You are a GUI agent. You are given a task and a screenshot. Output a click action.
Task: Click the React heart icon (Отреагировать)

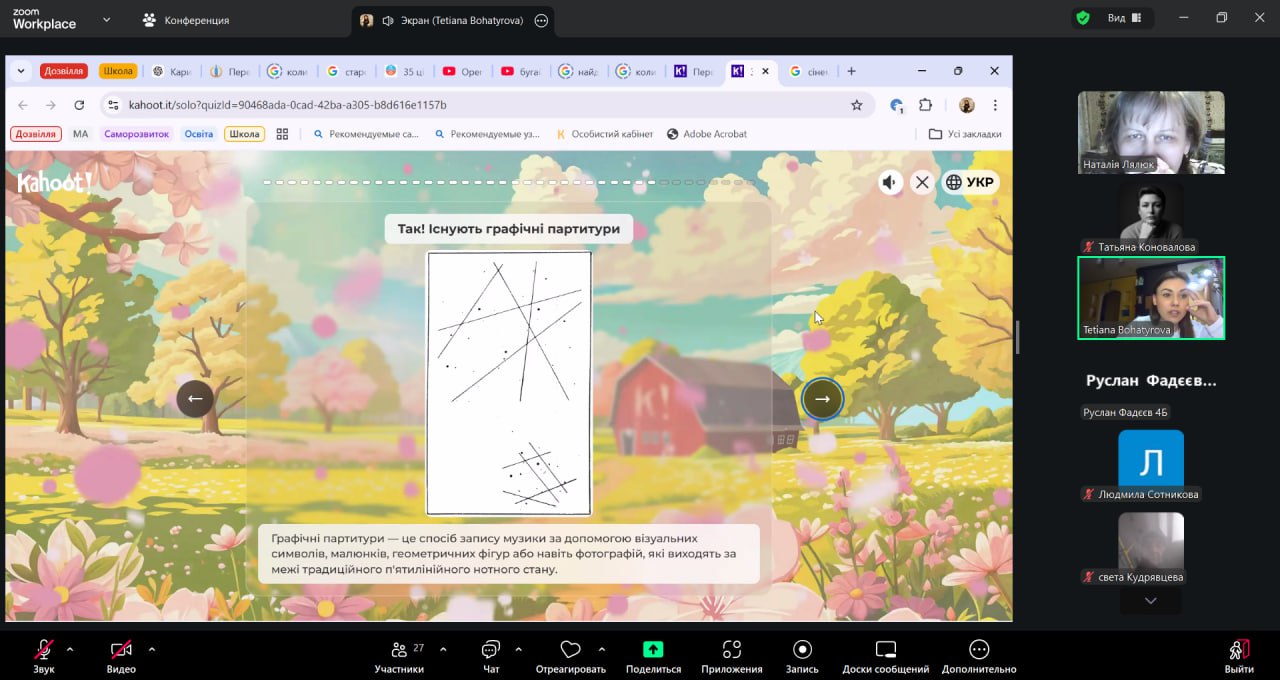[x=570, y=649]
